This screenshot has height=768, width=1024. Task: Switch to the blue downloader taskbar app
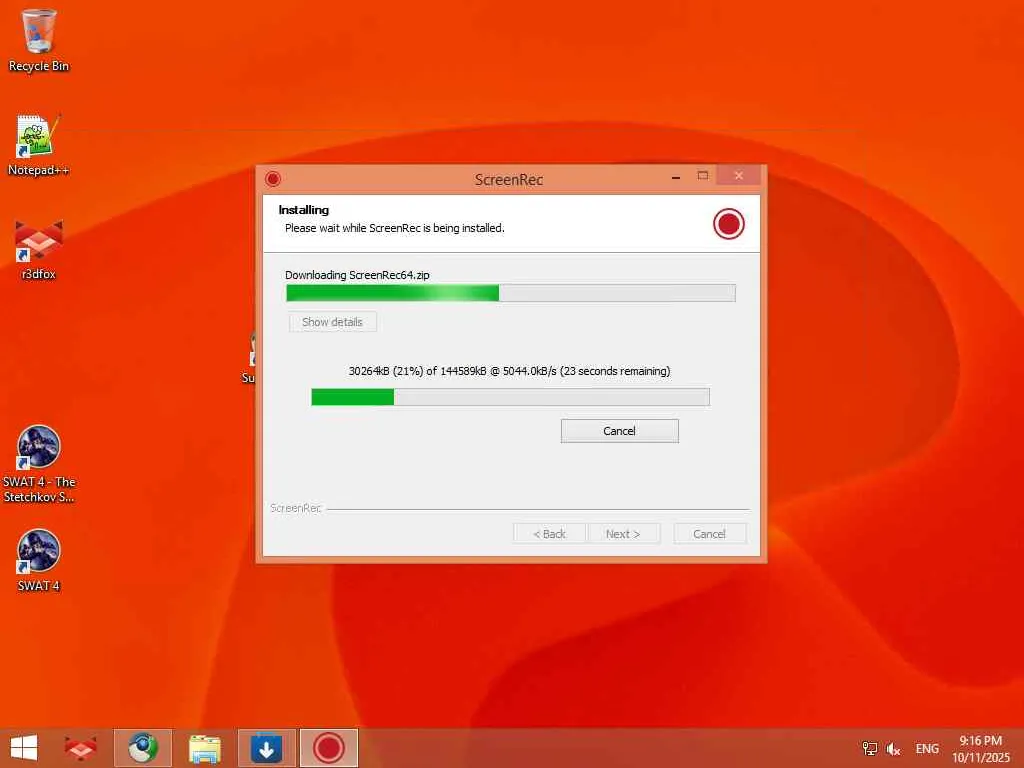point(266,748)
